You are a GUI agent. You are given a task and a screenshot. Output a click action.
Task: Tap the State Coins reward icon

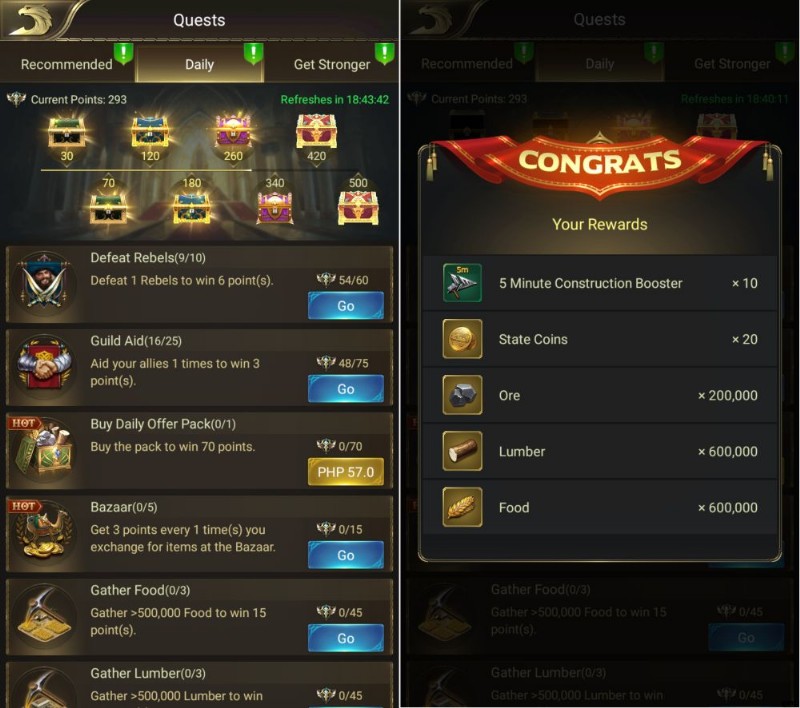[462, 339]
